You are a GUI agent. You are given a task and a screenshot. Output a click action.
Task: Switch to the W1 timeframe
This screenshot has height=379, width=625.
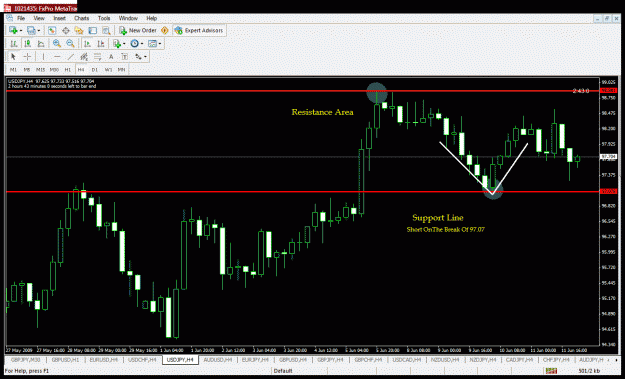tap(108, 70)
